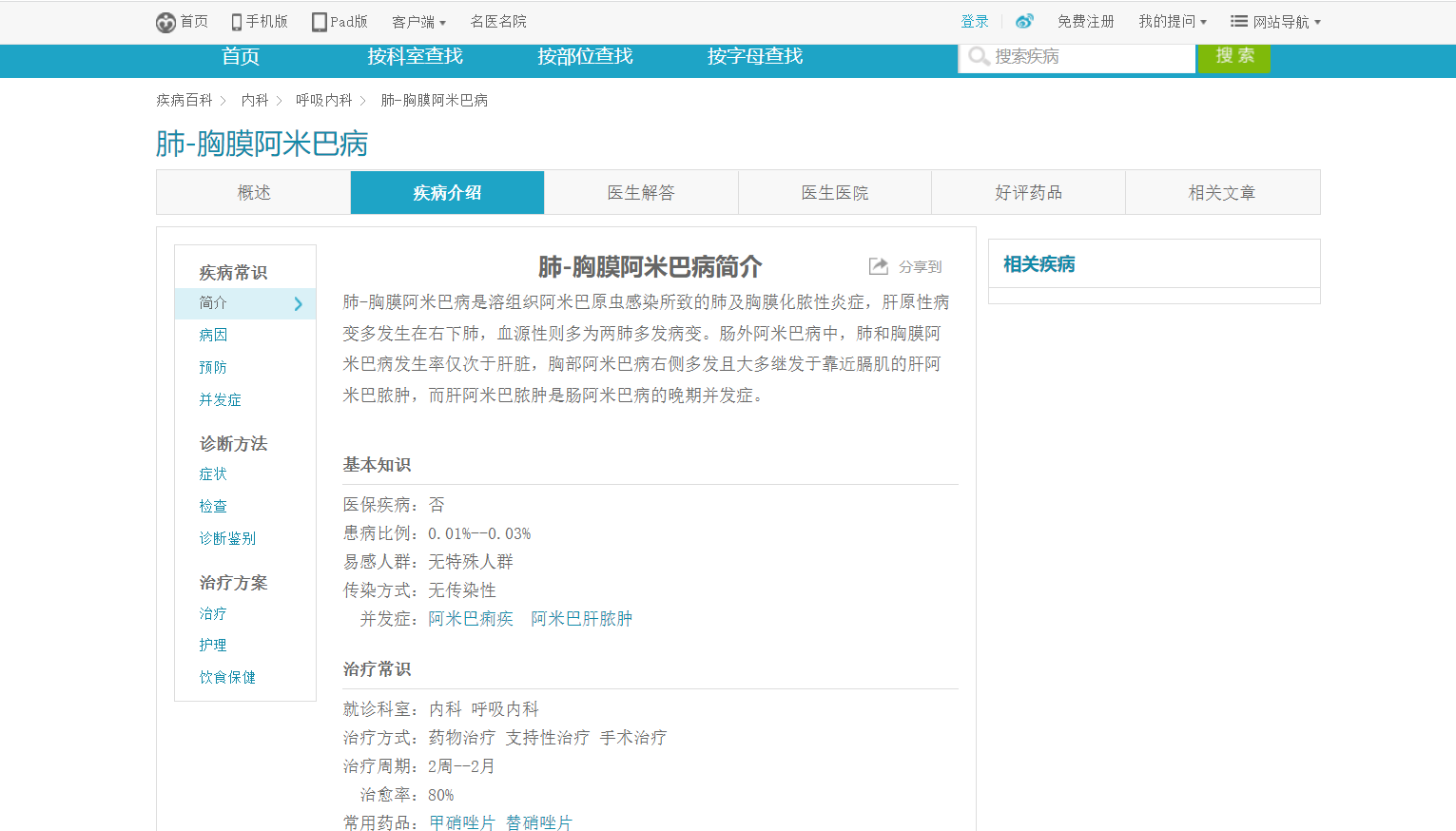
Task: Click the 疾病常识 sidebar heading
Action: click(x=233, y=273)
